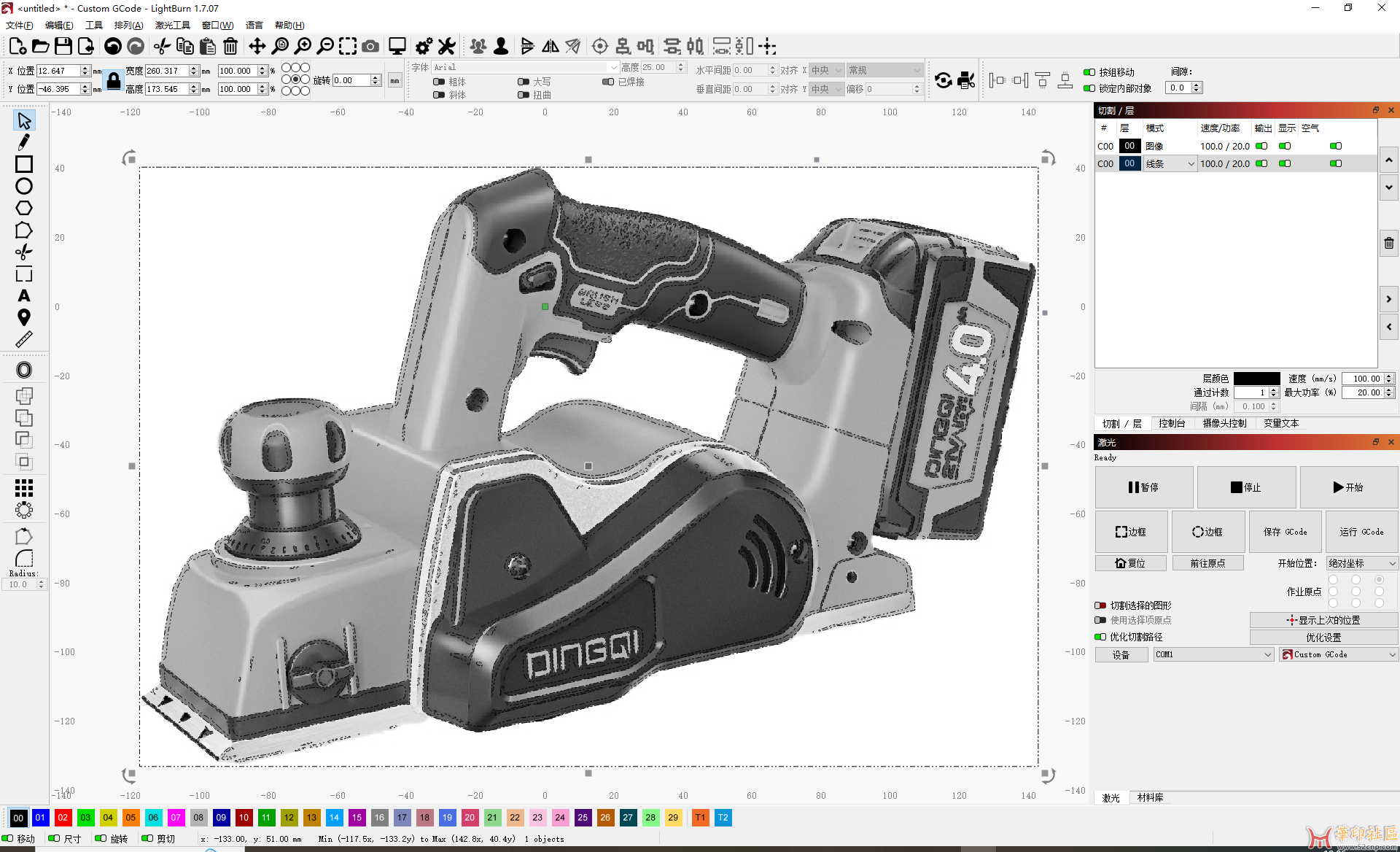Open the 对齐 X 中央 dropdown
This screenshot has width=1400, height=852.
point(827,70)
